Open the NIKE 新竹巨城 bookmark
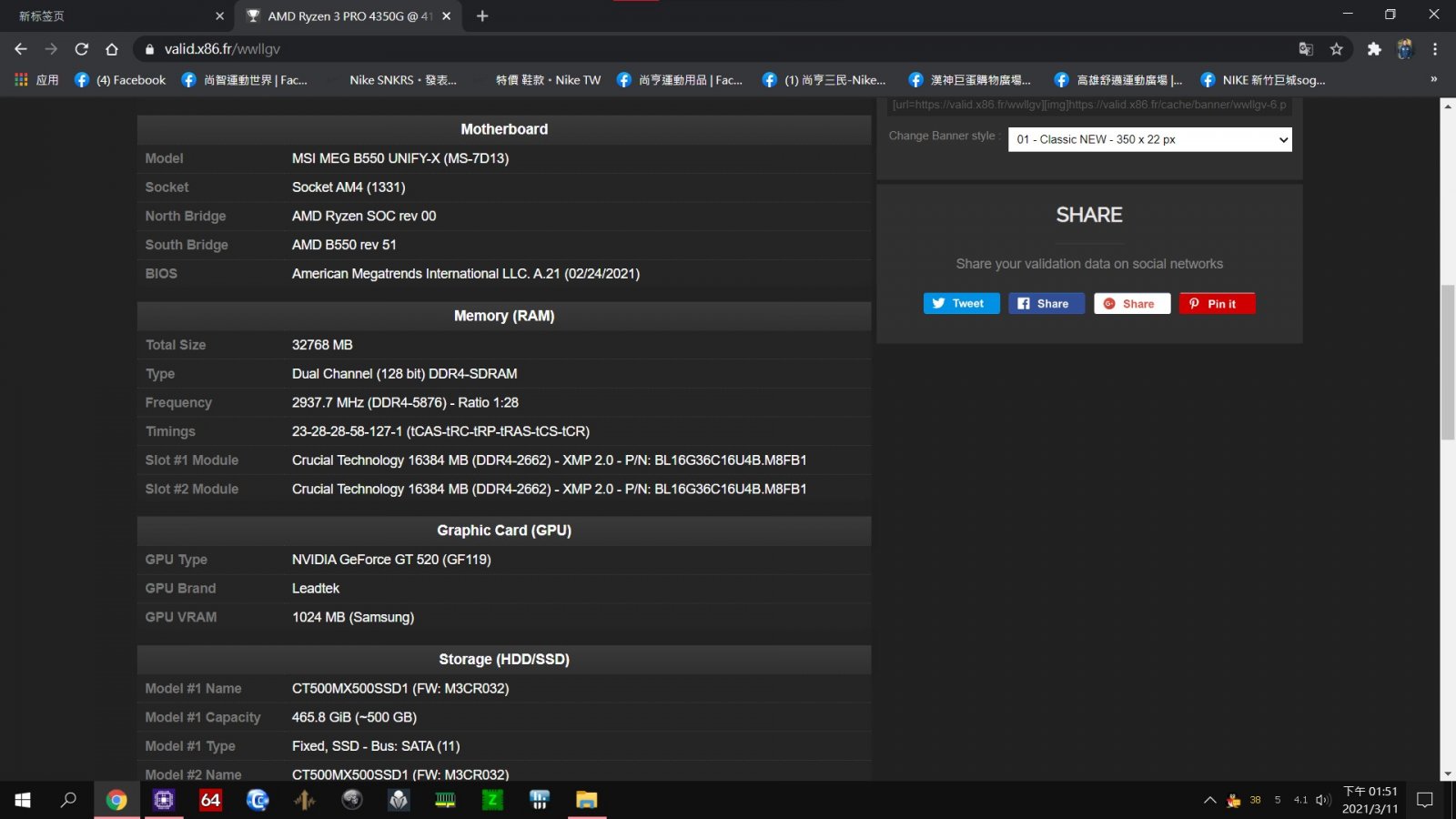Screen dimensions: 1456x819 click(x=1263, y=80)
